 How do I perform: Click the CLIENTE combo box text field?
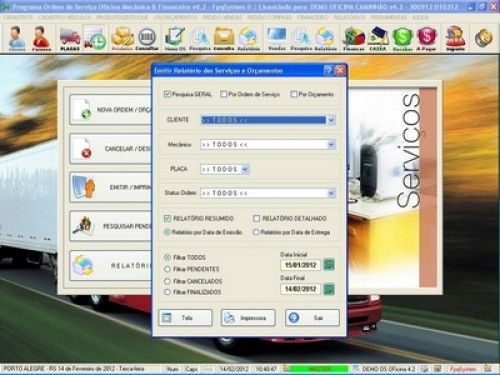coord(263,120)
